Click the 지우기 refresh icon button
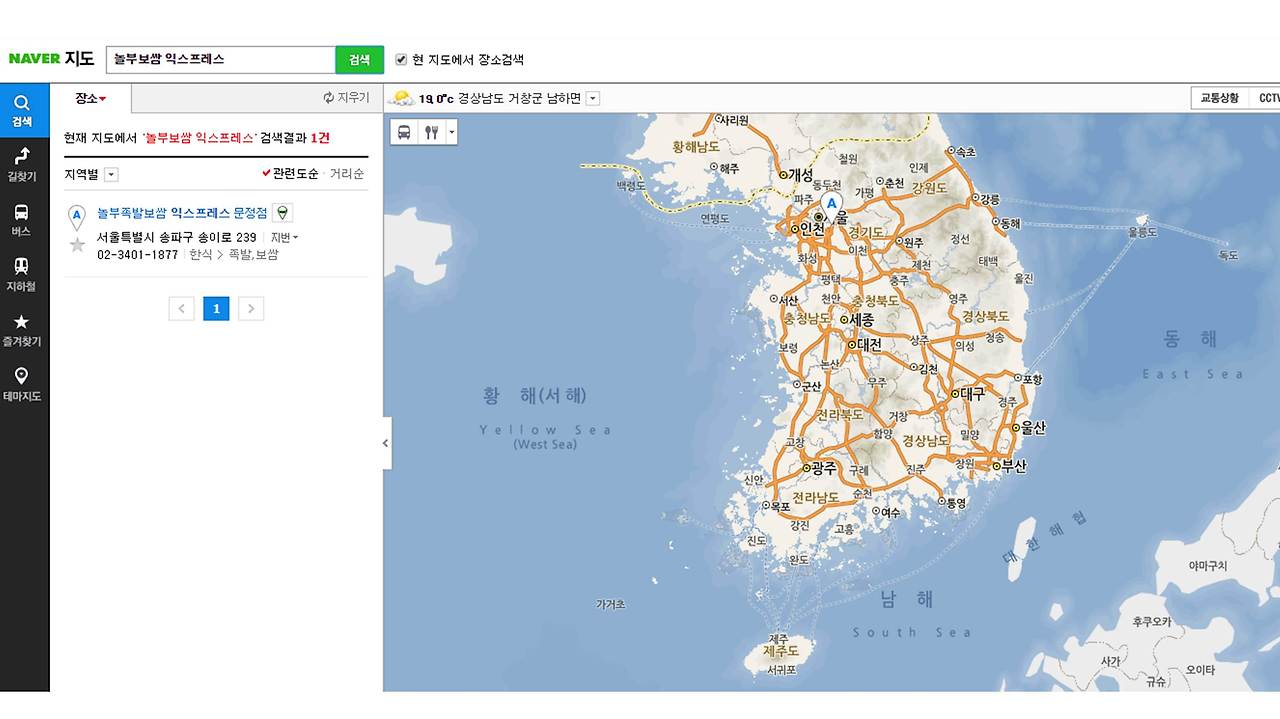1280x719 pixels. click(346, 98)
